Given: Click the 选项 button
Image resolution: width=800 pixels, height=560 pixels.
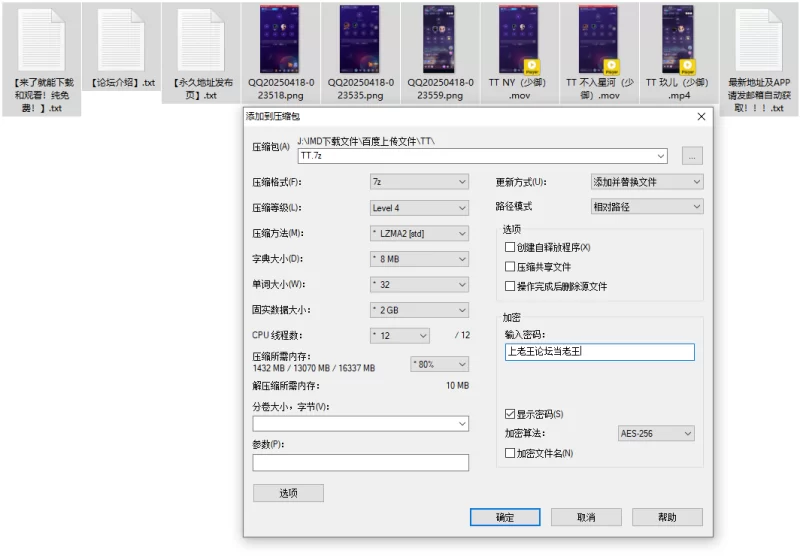Looking at the screenshot, I should [x=288, y=493].
